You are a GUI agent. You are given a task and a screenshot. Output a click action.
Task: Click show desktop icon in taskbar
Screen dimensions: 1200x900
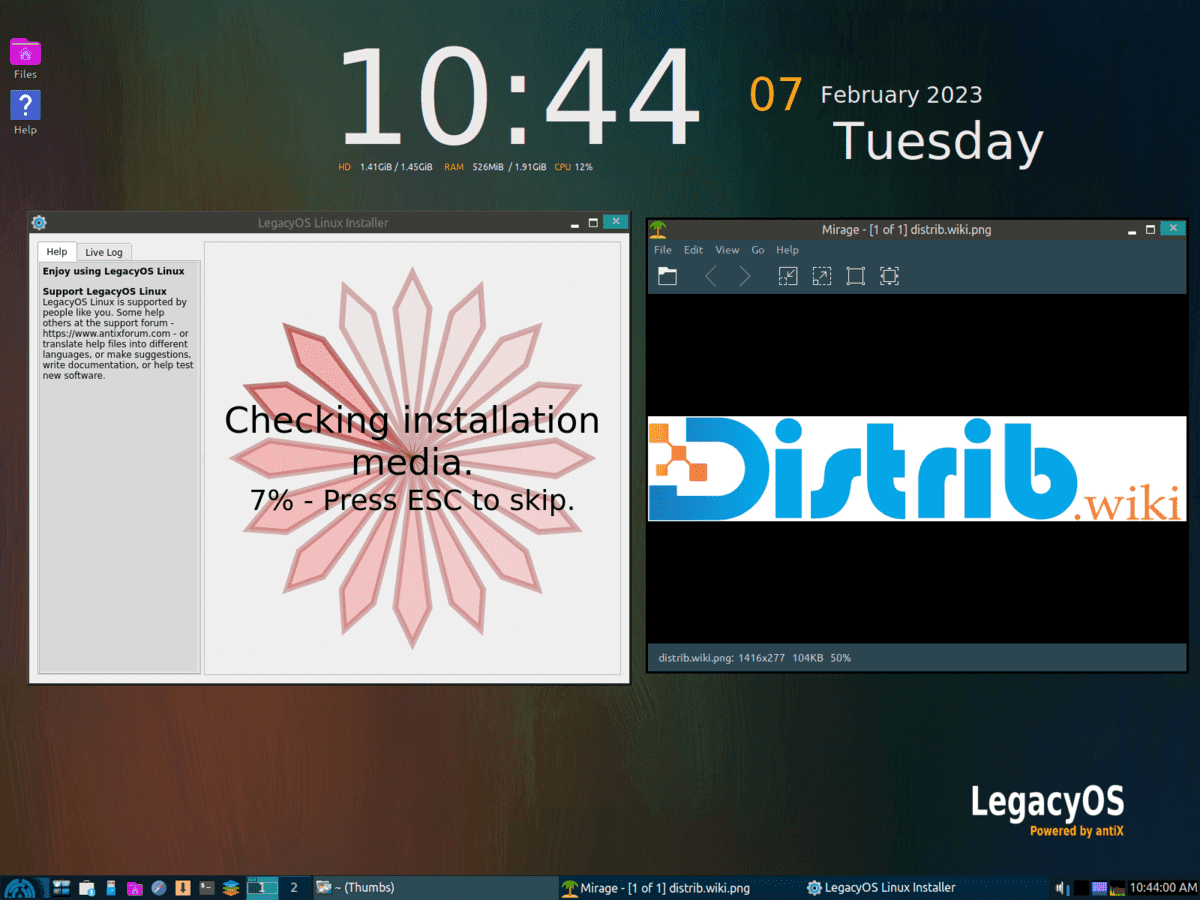[62, 887]
